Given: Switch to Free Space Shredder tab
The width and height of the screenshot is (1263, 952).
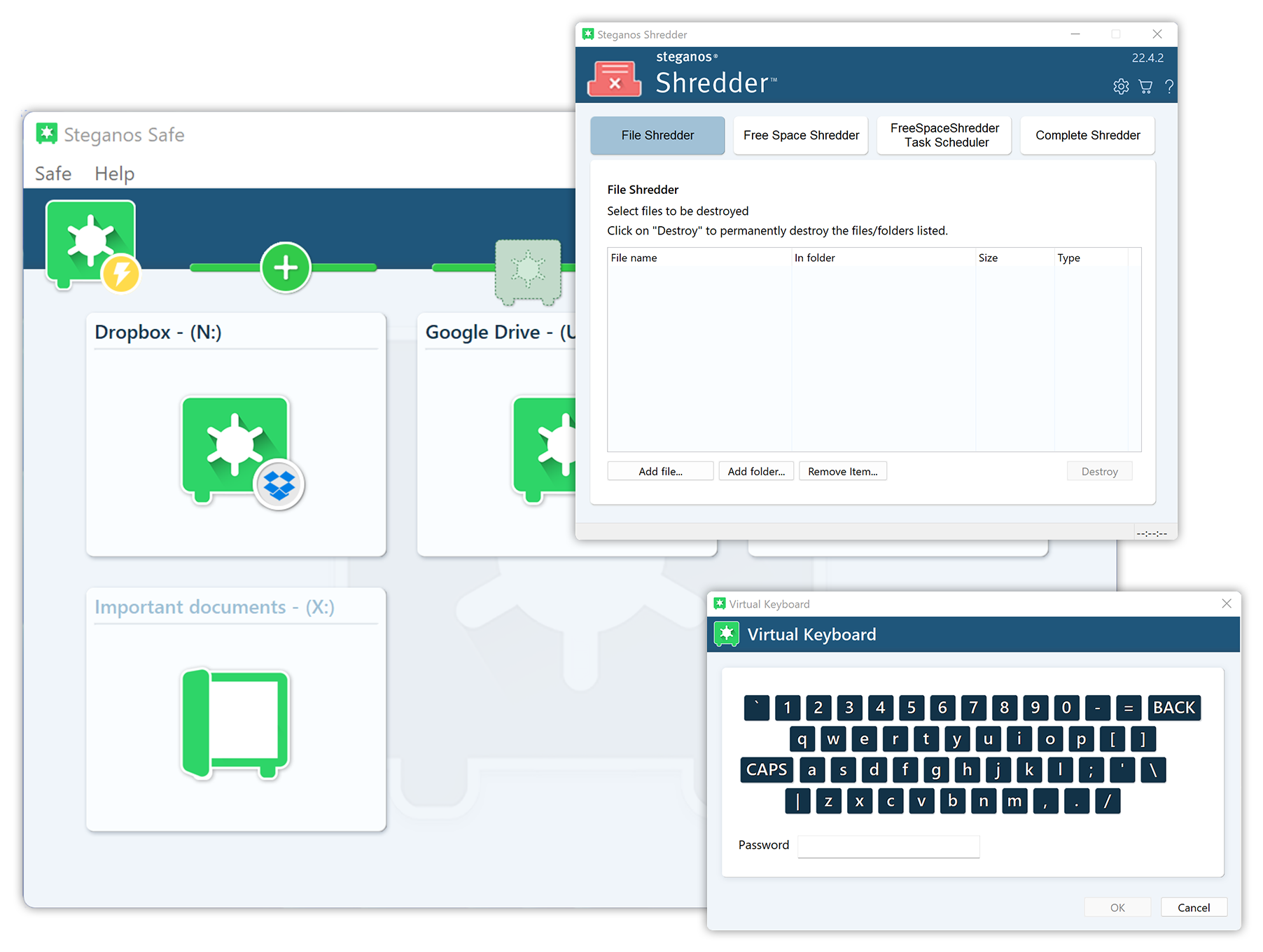Looking at the screenshot, I should point(801,135).
